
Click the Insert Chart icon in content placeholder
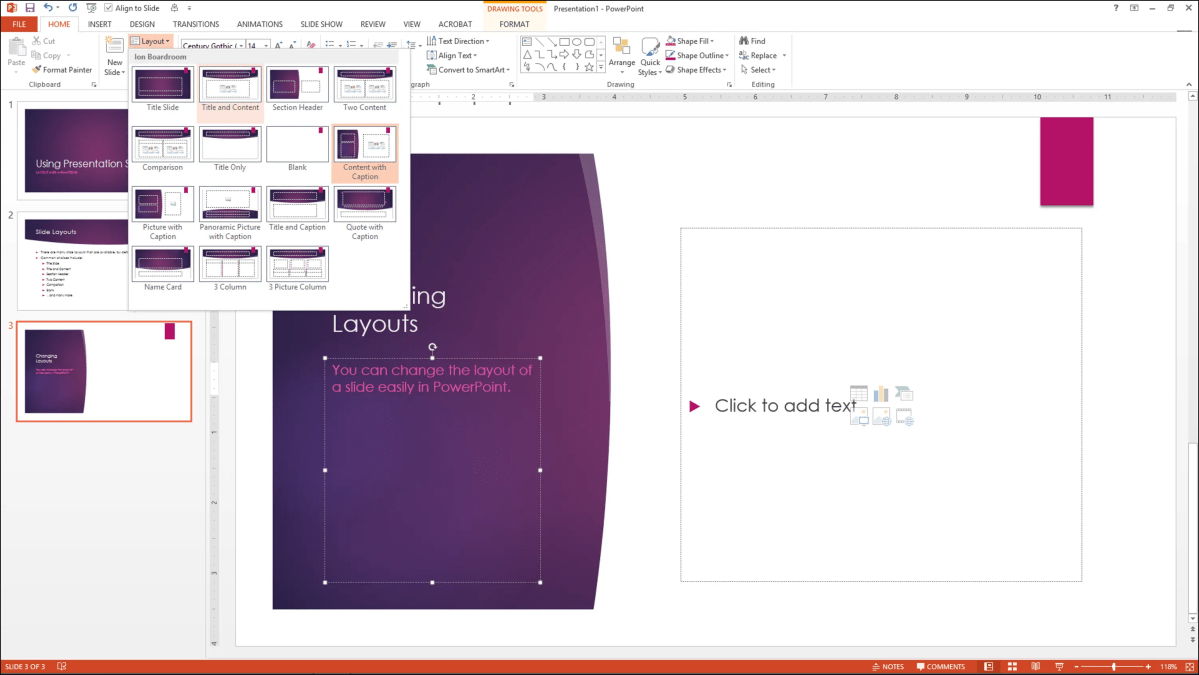(881, 394)
